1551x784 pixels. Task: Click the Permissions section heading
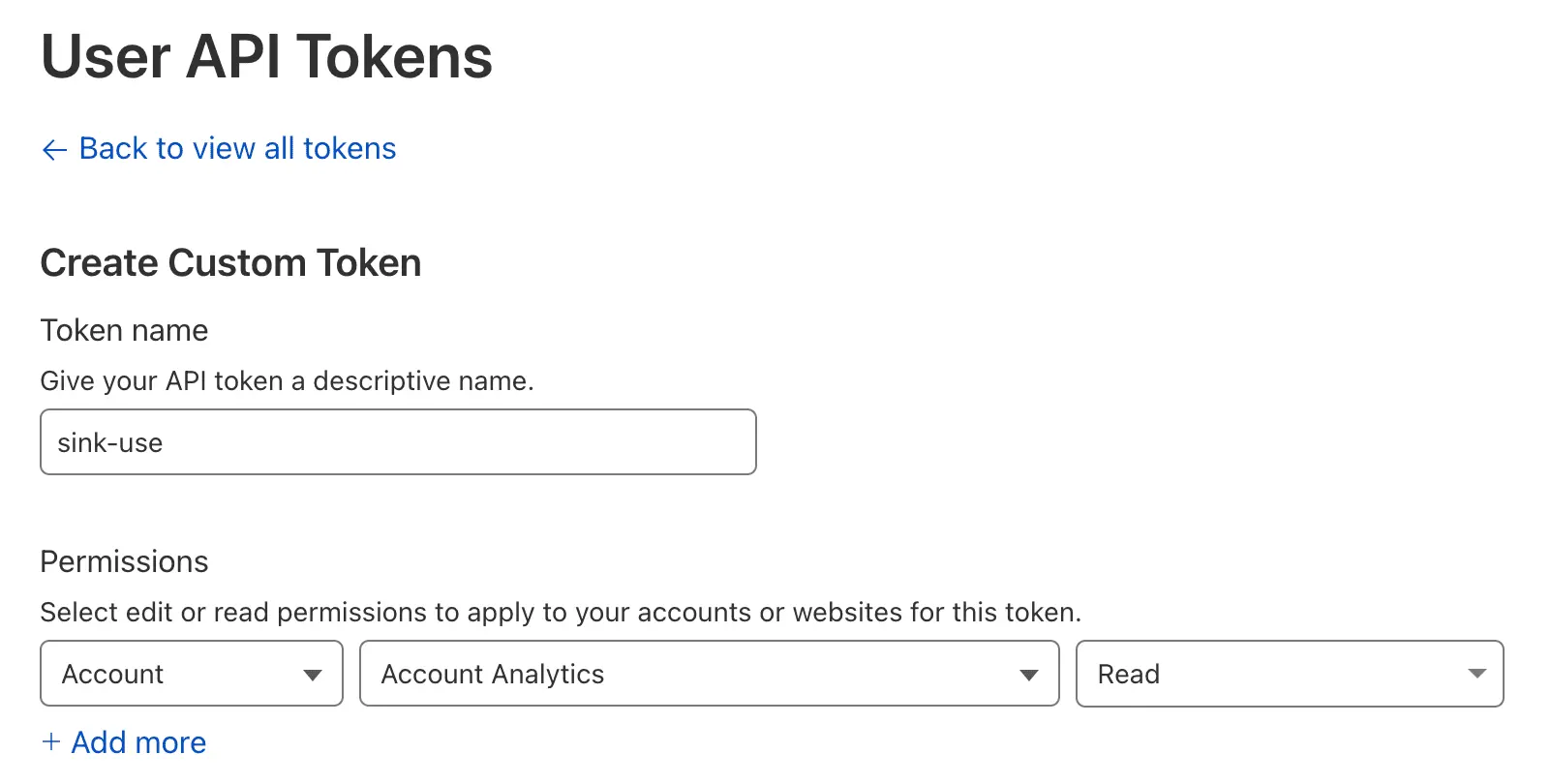click(x=124, y=562)
